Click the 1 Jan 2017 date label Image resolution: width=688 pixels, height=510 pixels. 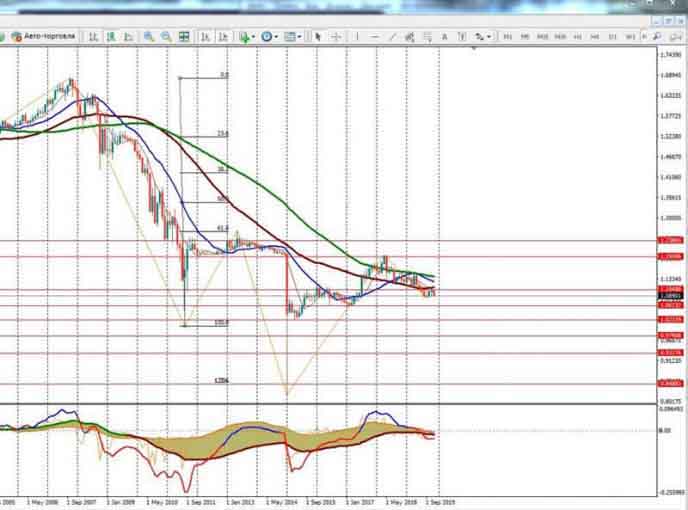coord(360,501)
